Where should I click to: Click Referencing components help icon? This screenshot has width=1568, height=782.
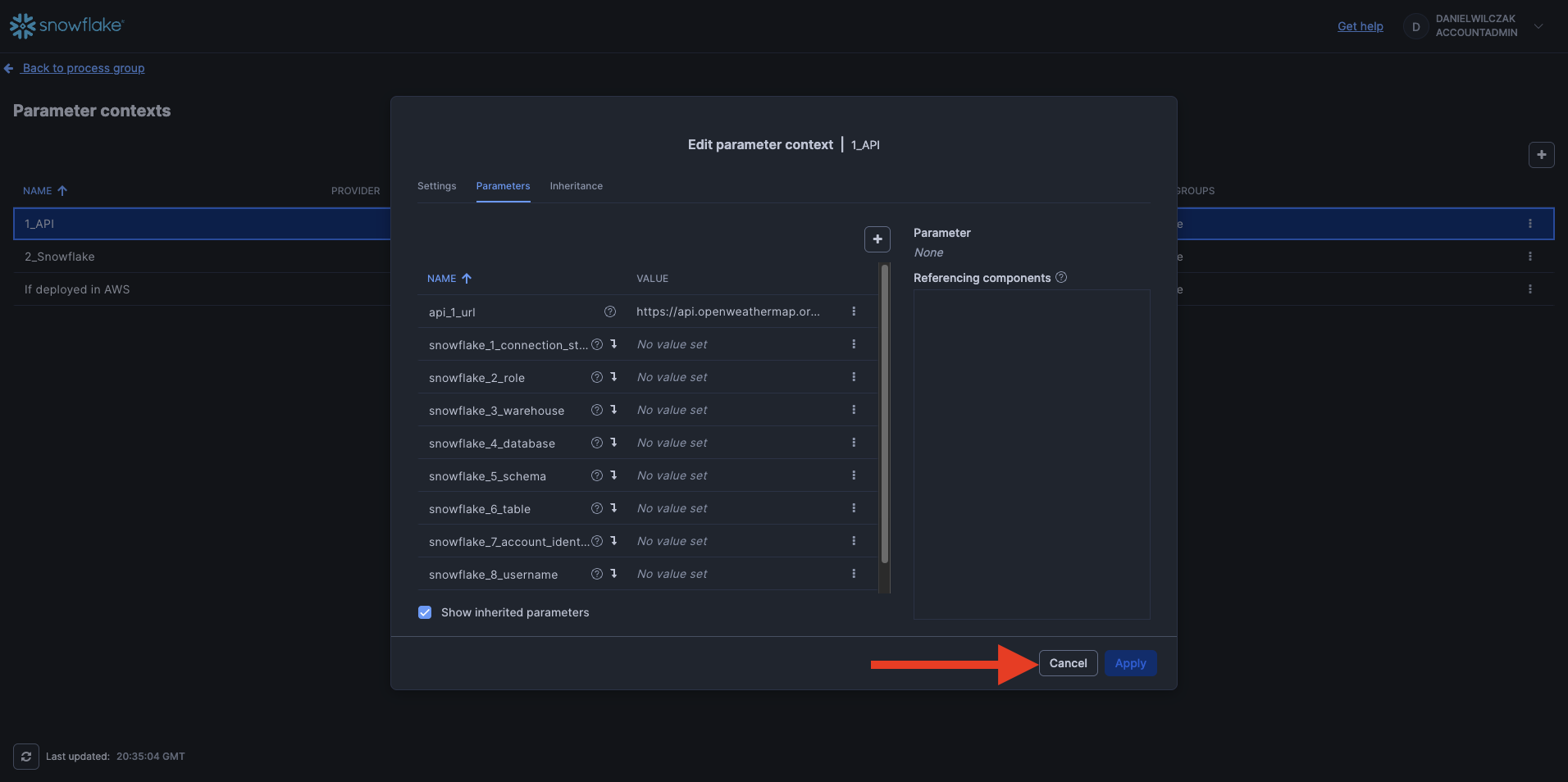click(1061, 278)
